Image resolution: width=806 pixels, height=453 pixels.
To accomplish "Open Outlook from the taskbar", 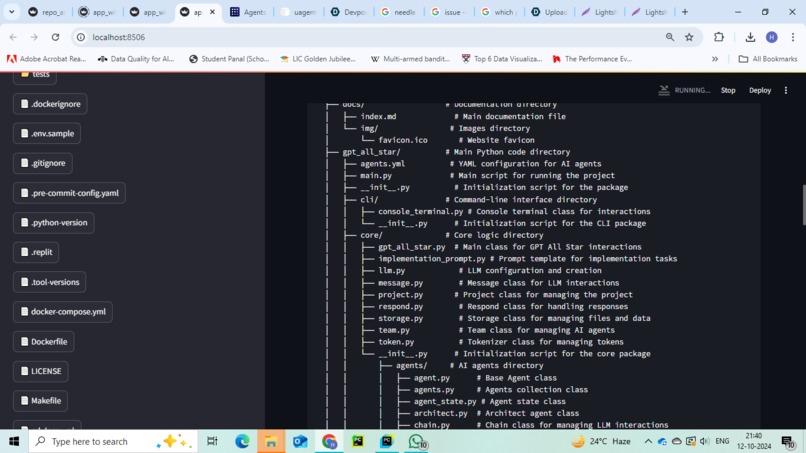I will (x=300, y=441).
